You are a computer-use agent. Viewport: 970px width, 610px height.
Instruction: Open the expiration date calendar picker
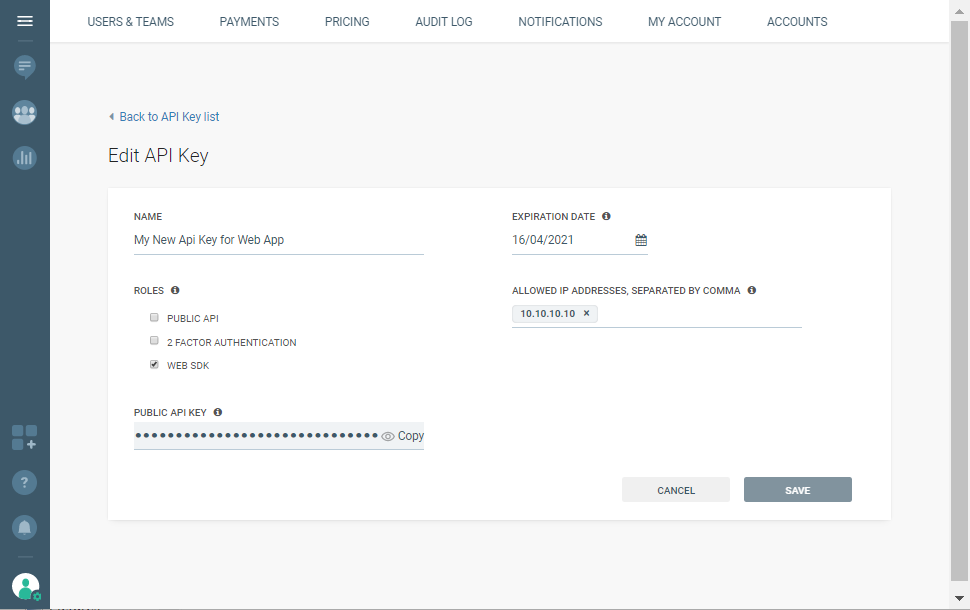[x=641, y=240]
